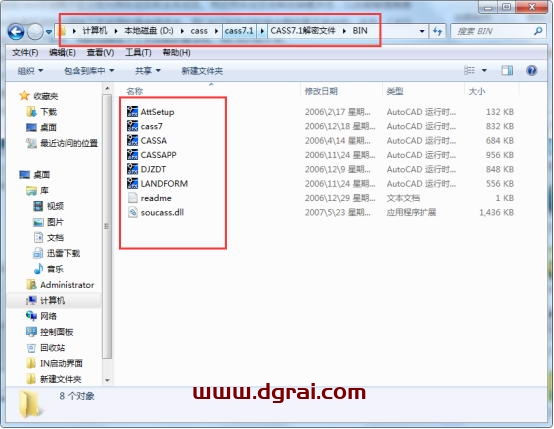Sort by 类型 column header
This screenshot has height=429, width=554.
click(x=395, y=91)
